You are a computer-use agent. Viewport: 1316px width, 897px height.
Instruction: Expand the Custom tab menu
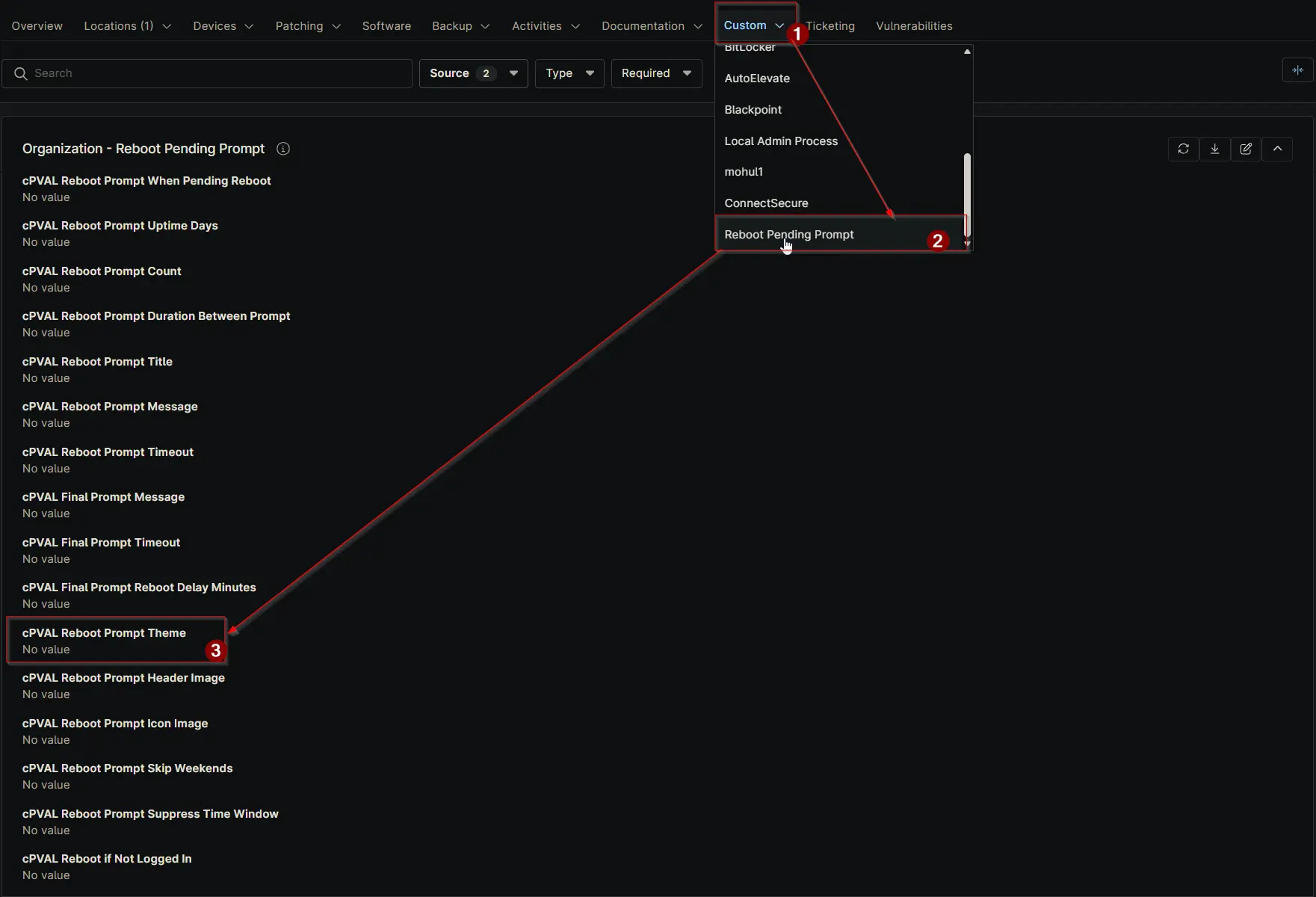[x=753, y=25]
